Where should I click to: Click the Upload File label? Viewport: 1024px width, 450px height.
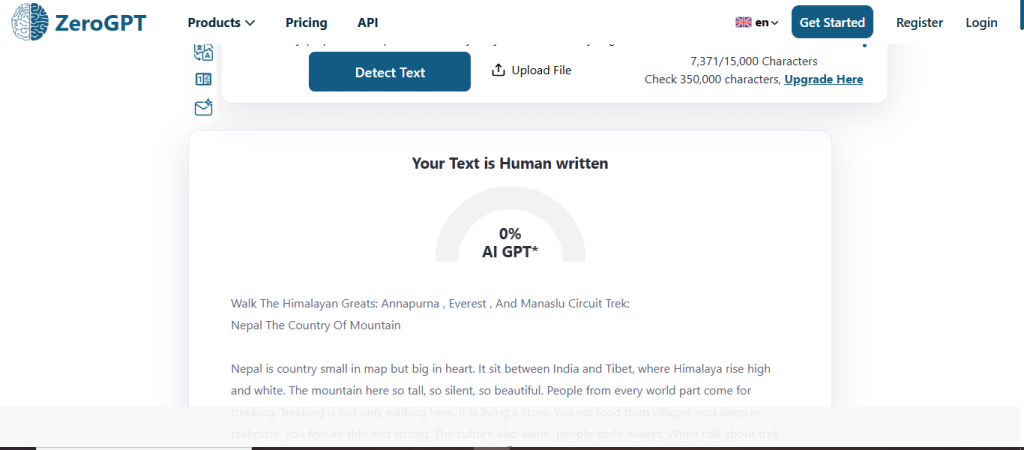541,70
